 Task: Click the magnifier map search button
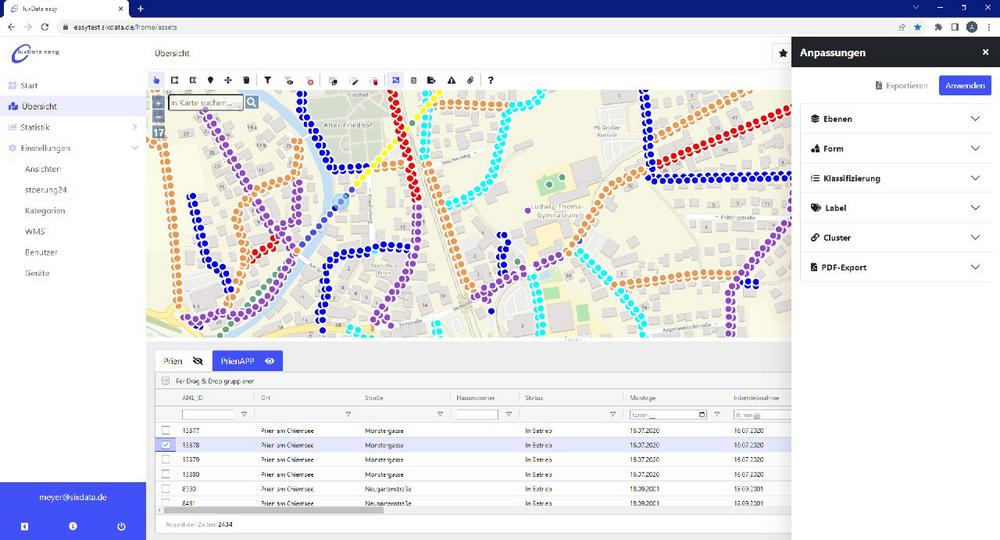[252, 102]
